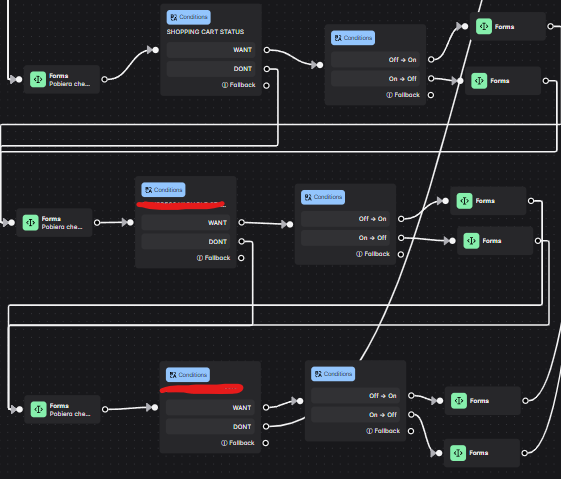Image resolution: width=561 pixels, height=479 pixels.
Task: Click the input port of SHOPPING CART STATUS node
Action: tap(156, 50)
